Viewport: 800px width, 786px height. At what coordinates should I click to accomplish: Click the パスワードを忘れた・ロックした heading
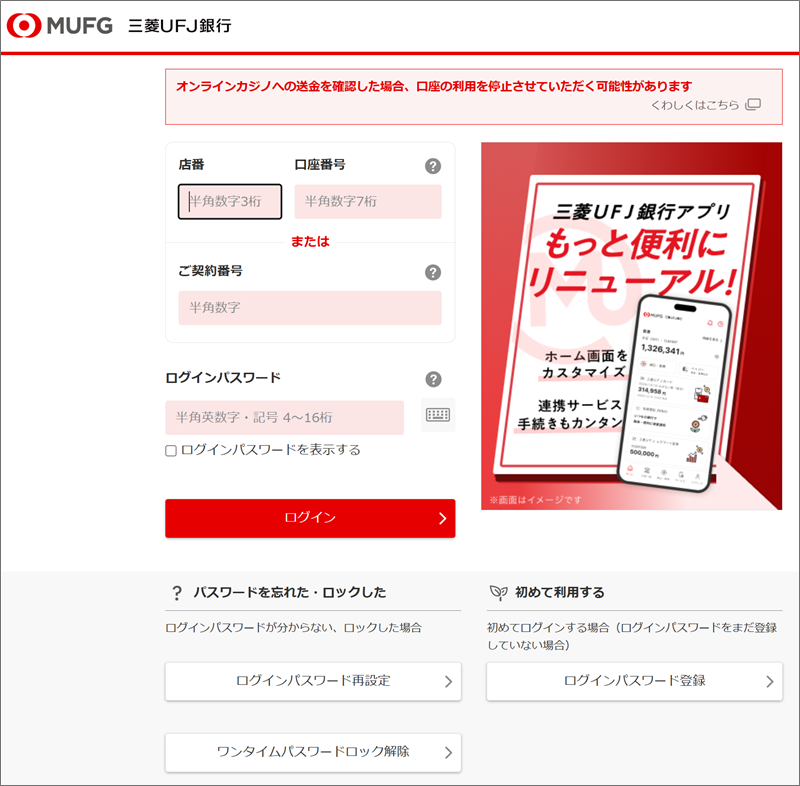[289, 593]
